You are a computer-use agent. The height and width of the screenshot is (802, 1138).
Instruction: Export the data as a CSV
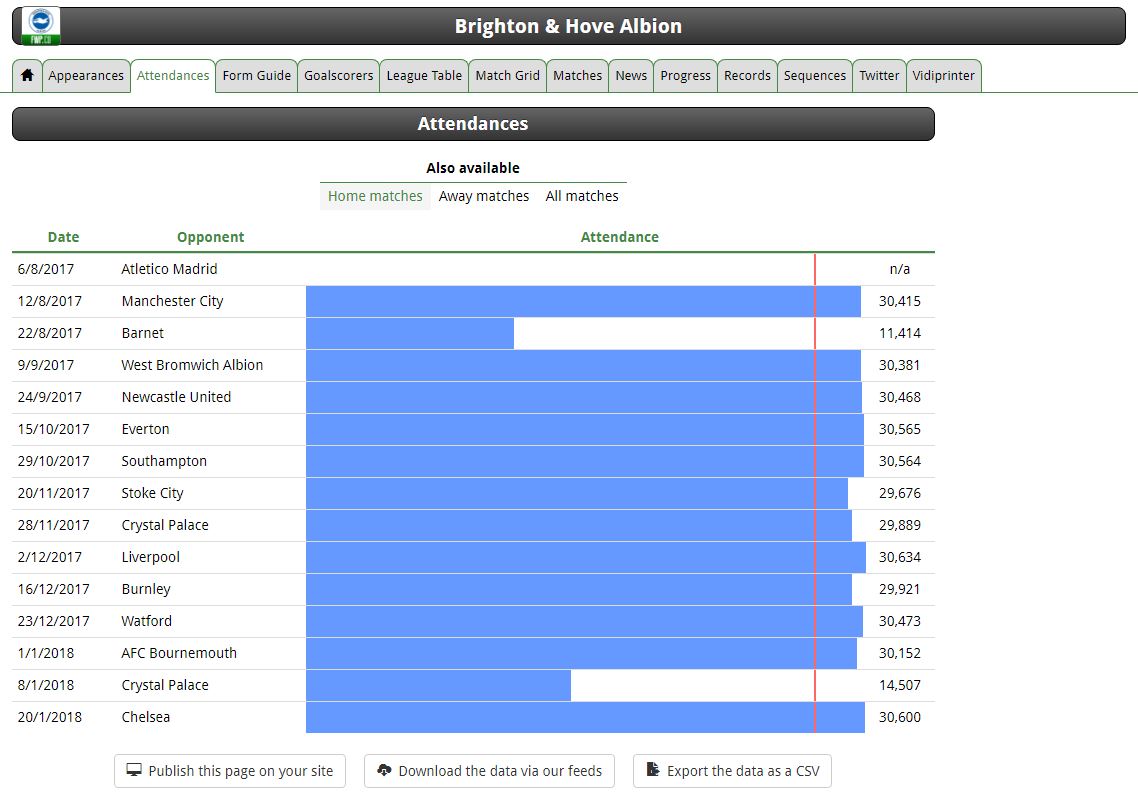pos(732,771)
